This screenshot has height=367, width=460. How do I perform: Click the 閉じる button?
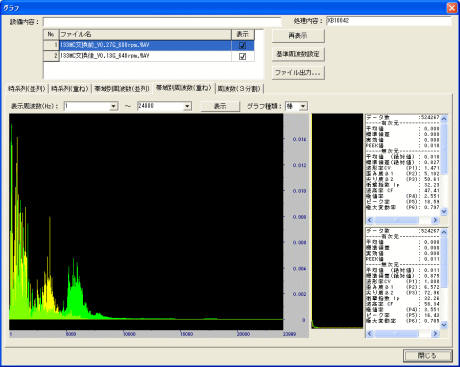point(428,356)
